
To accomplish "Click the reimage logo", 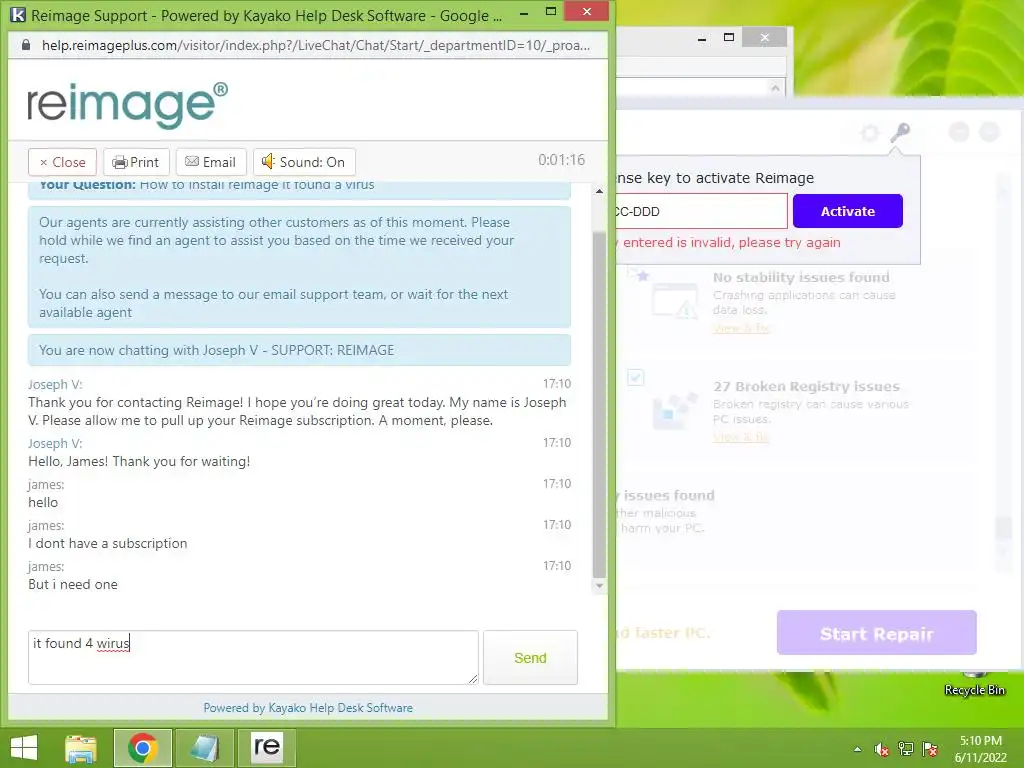I will (x=127, y=104).
